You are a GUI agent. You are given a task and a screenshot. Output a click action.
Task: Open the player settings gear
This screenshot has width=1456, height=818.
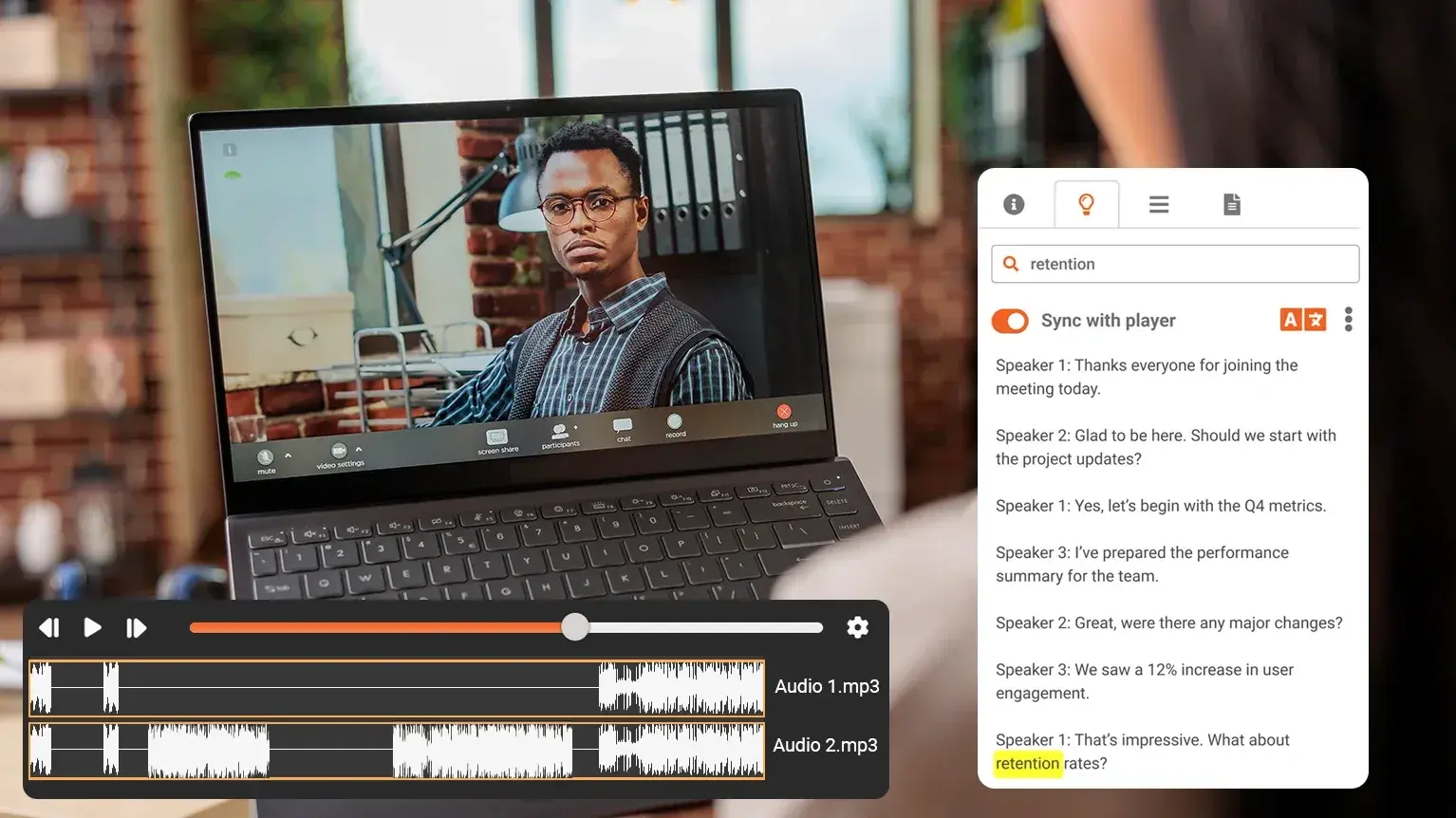coord(857,627)
